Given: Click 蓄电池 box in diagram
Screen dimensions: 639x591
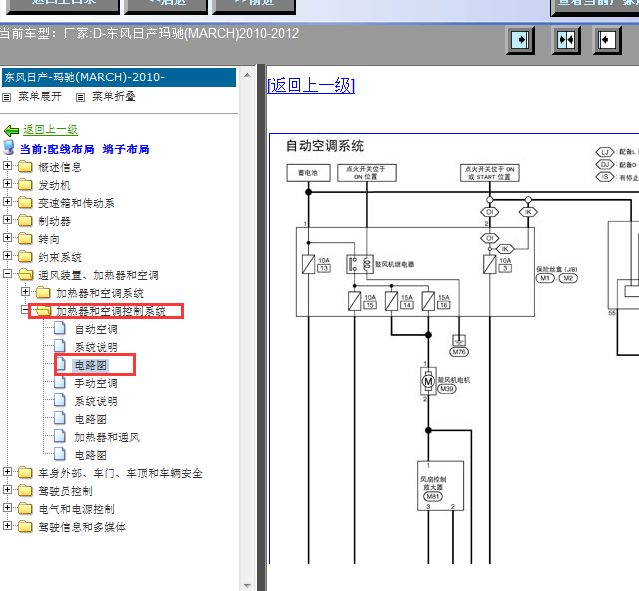Looking at the screenshot, I should [308, 173].
